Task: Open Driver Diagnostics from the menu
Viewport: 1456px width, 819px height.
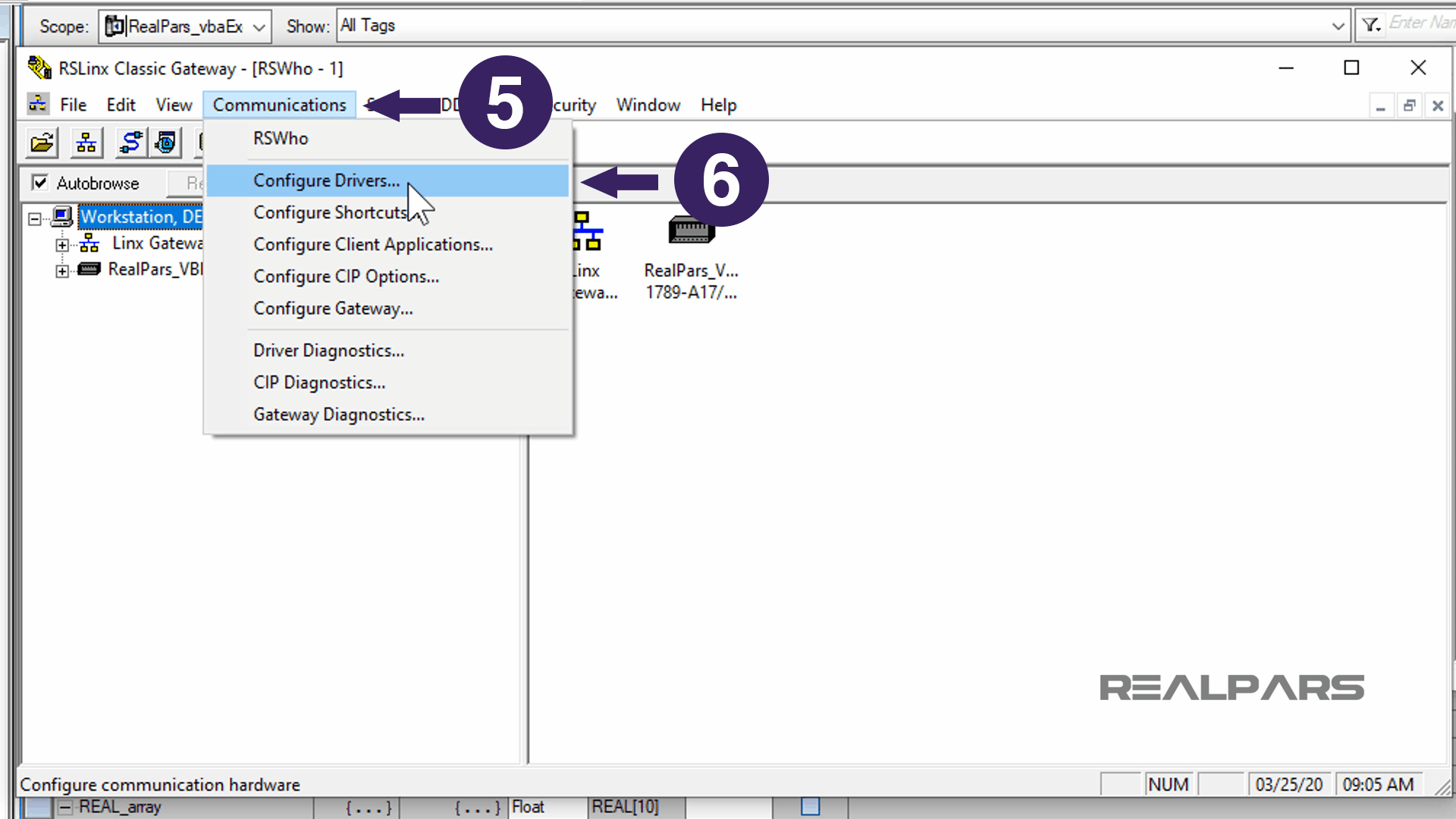Action: coord(328,350)
